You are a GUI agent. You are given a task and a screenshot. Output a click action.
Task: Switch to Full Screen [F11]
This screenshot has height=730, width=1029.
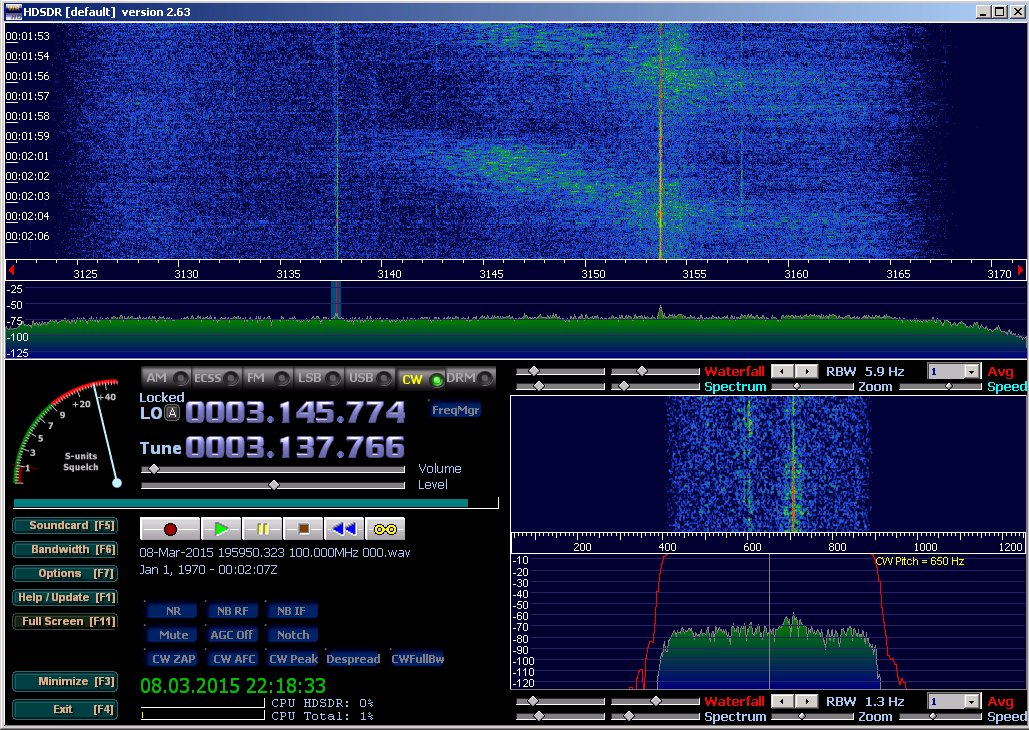[66, 621]
